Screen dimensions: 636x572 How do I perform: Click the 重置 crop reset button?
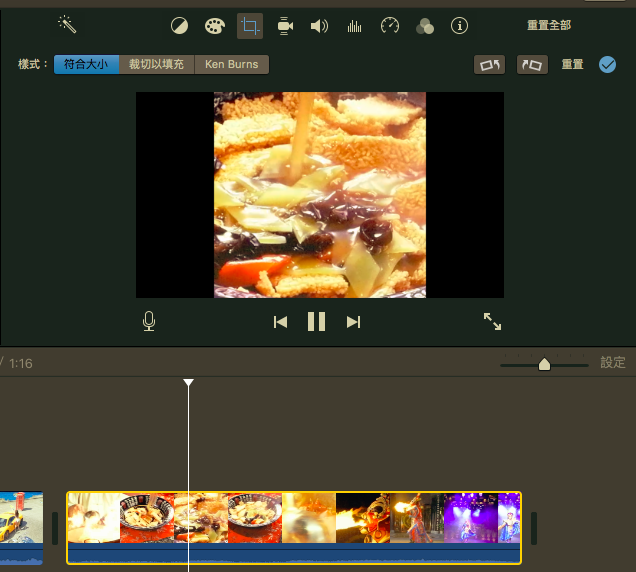[572, 64]
